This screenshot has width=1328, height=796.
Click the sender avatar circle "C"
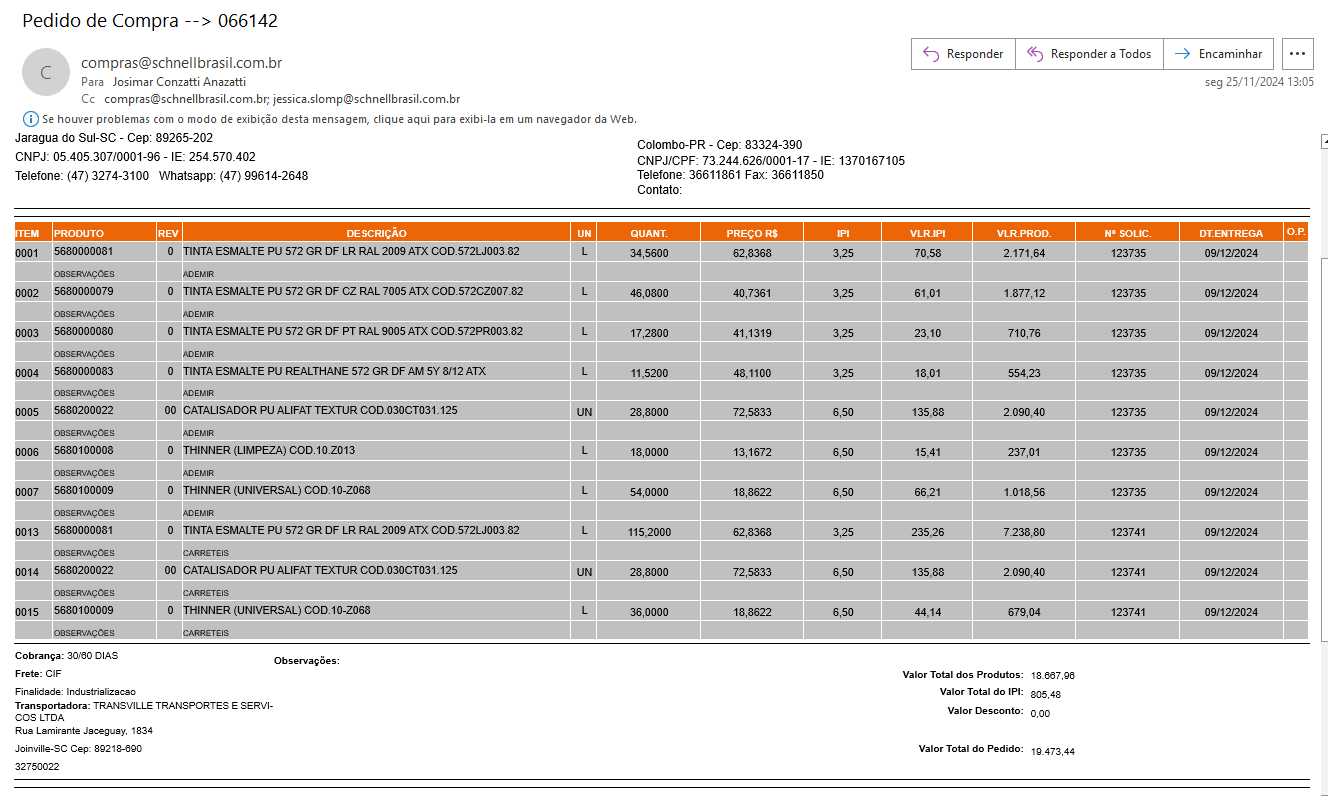(x=46, y=72)
